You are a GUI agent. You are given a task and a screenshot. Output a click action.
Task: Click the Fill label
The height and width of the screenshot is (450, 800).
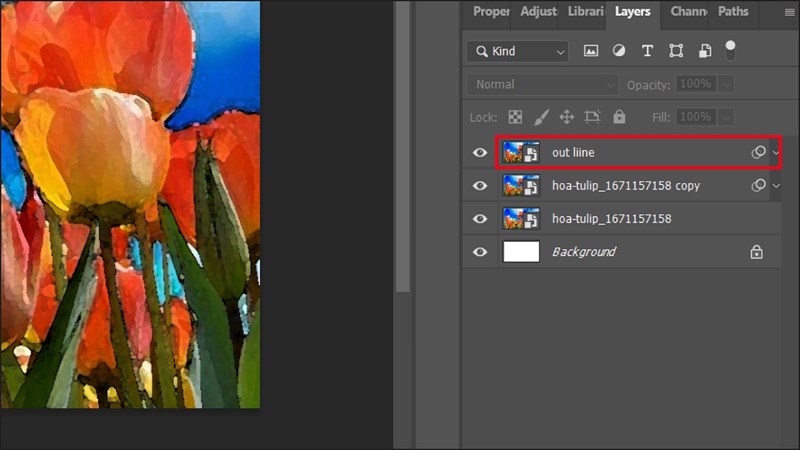(x=661, y=118)
